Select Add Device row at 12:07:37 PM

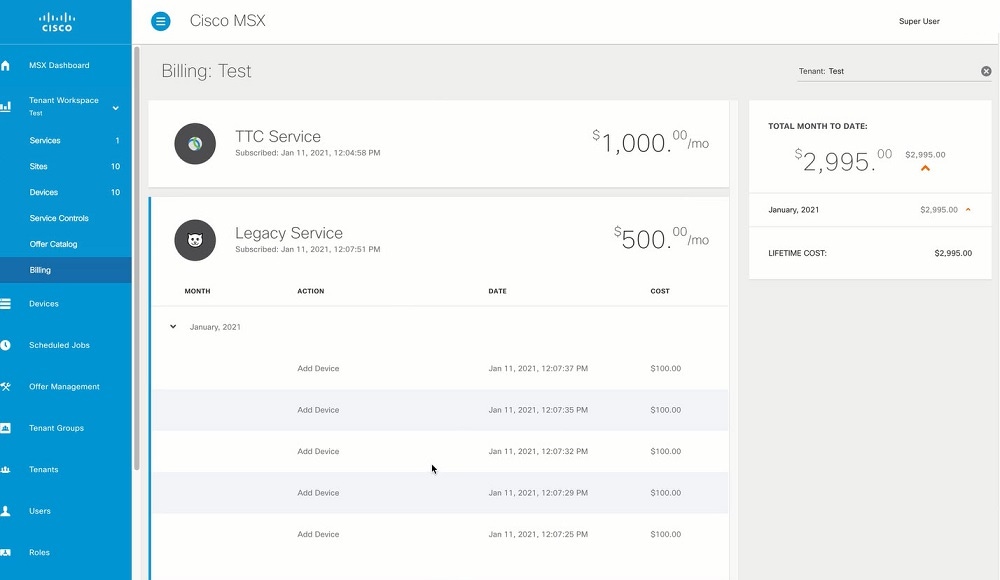point(439,368)
